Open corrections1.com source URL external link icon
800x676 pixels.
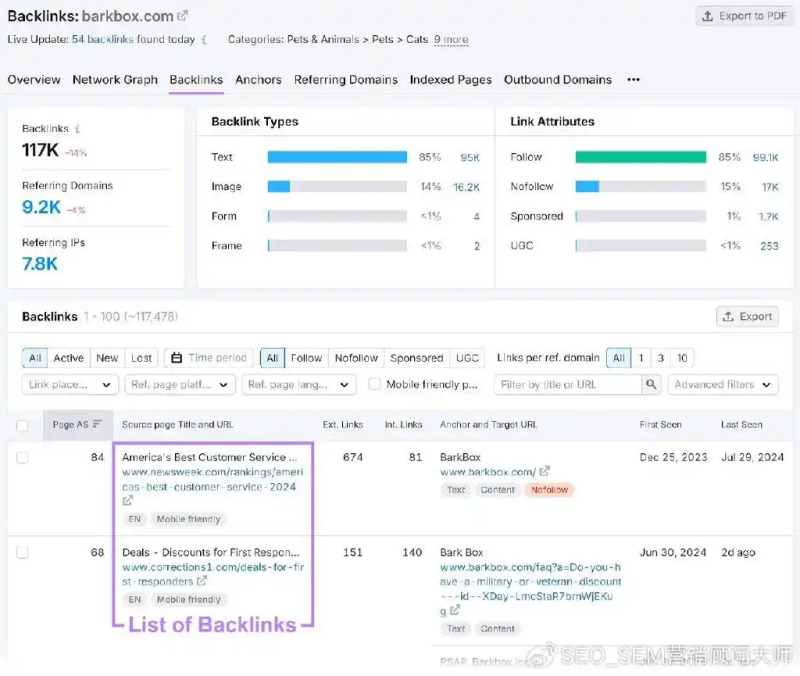202,581
